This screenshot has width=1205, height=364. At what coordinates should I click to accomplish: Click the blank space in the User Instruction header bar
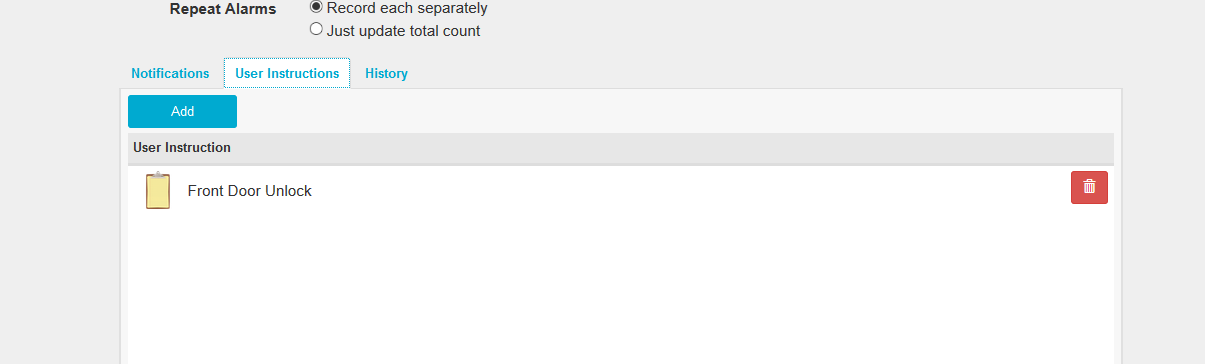670,148
